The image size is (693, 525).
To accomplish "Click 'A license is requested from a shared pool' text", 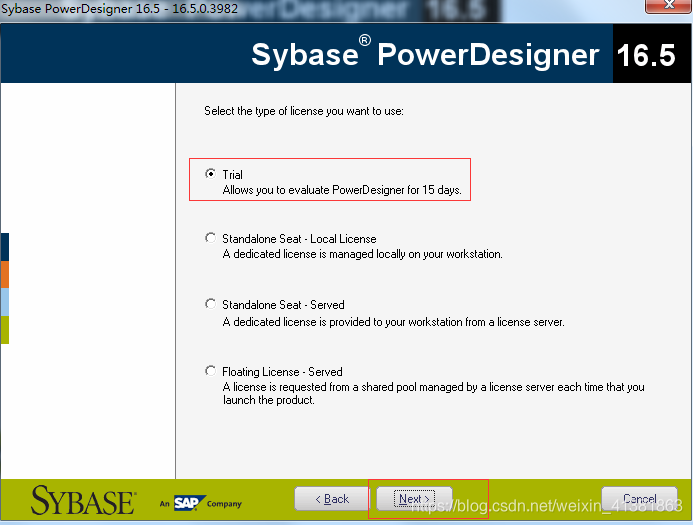I will click(433, 393).
